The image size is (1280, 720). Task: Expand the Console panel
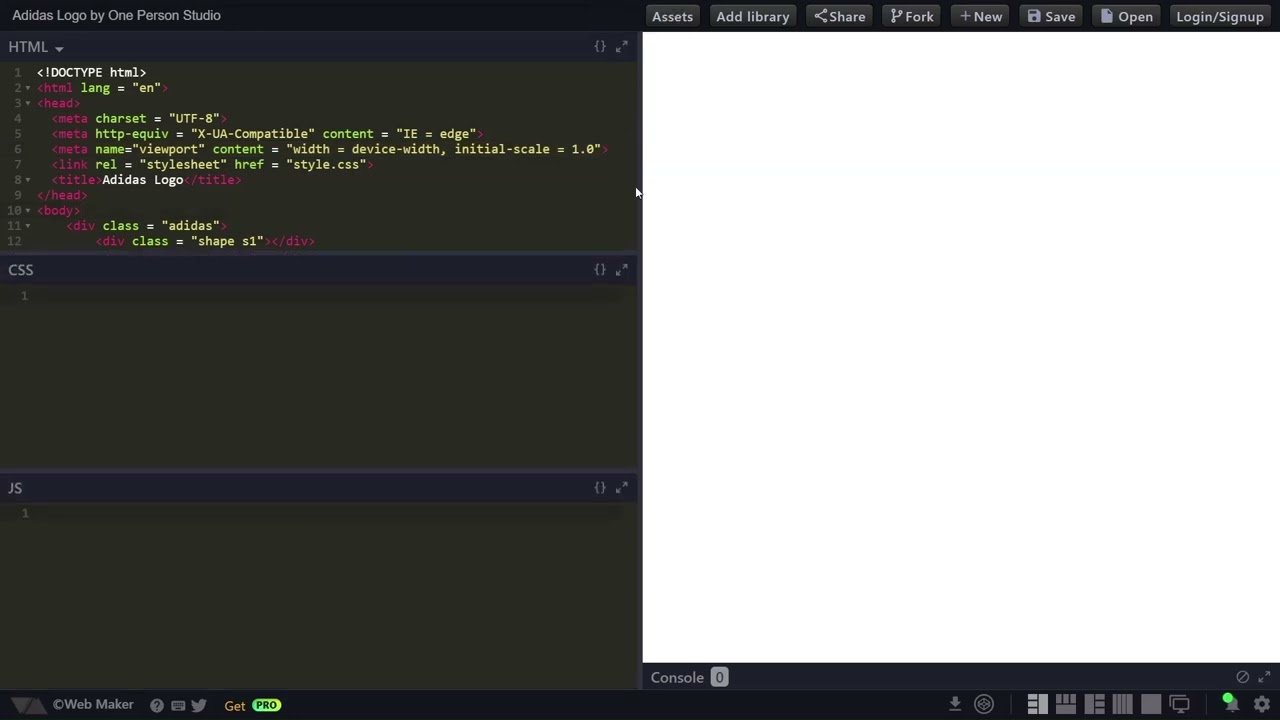pos(1264,677)
